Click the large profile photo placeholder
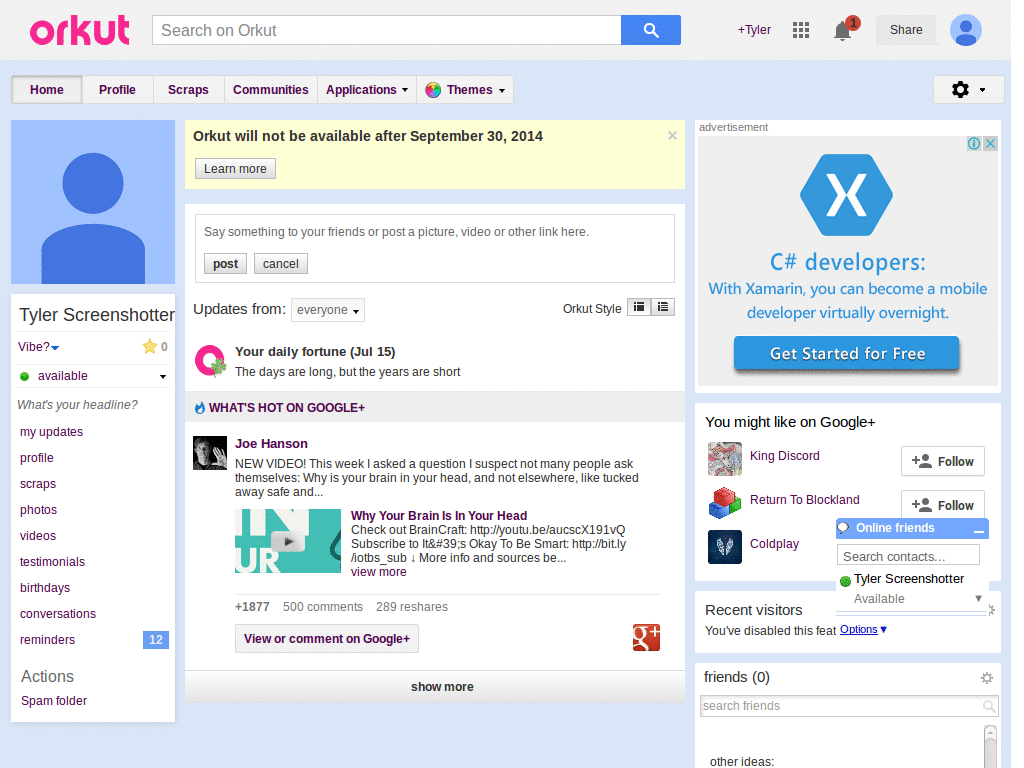The width and height of the screenshot is (1024, 768). tap(93, 202)
